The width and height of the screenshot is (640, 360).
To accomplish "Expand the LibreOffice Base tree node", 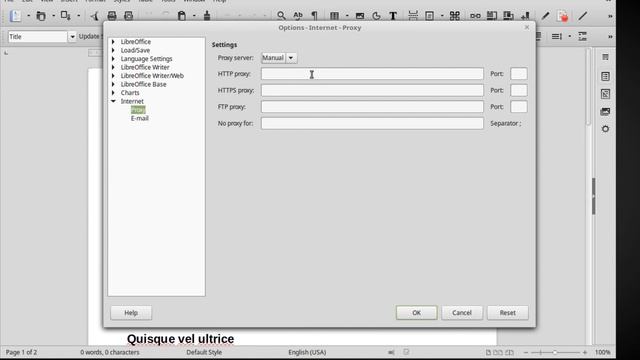I will 113,84.
